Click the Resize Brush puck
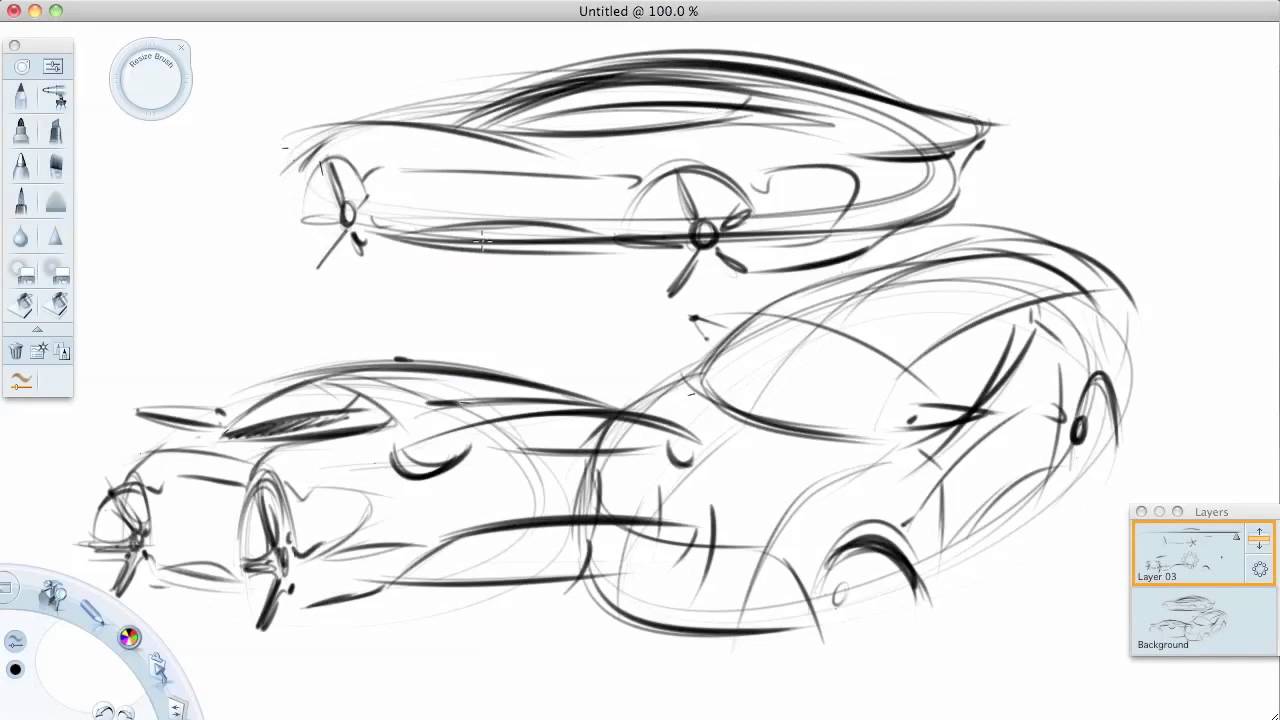1280x720 pixels. click(x=150, y=78)
